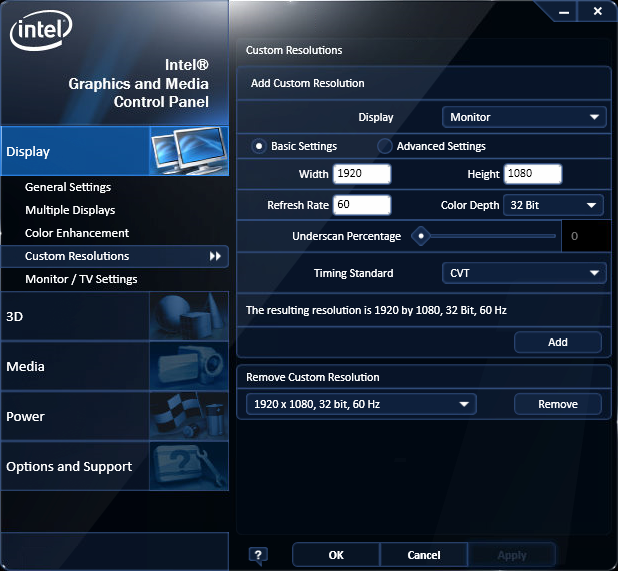618x571 pixels.
Task: Click the Apply button
Action: [x=512, y=555]
